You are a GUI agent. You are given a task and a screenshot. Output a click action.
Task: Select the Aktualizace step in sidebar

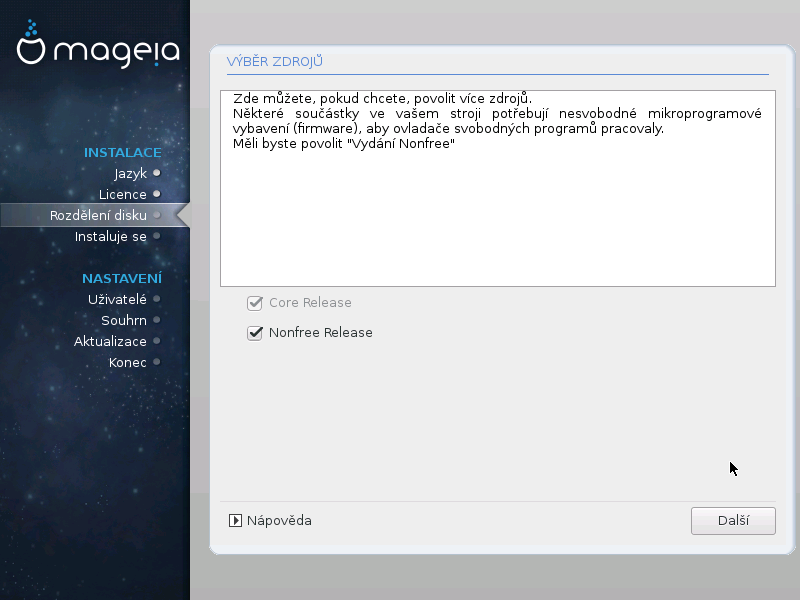point(110,341)
